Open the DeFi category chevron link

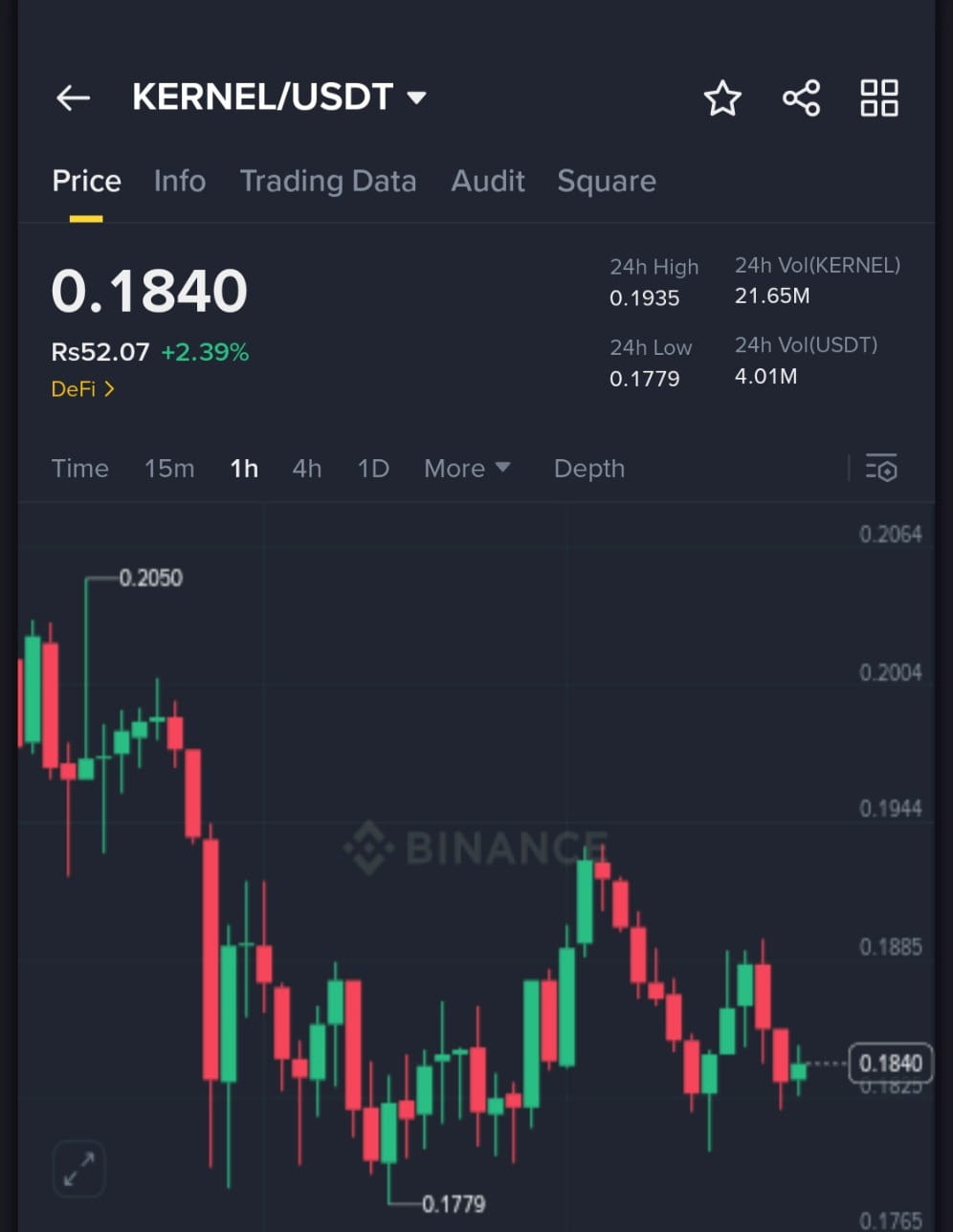pos(83,389)
